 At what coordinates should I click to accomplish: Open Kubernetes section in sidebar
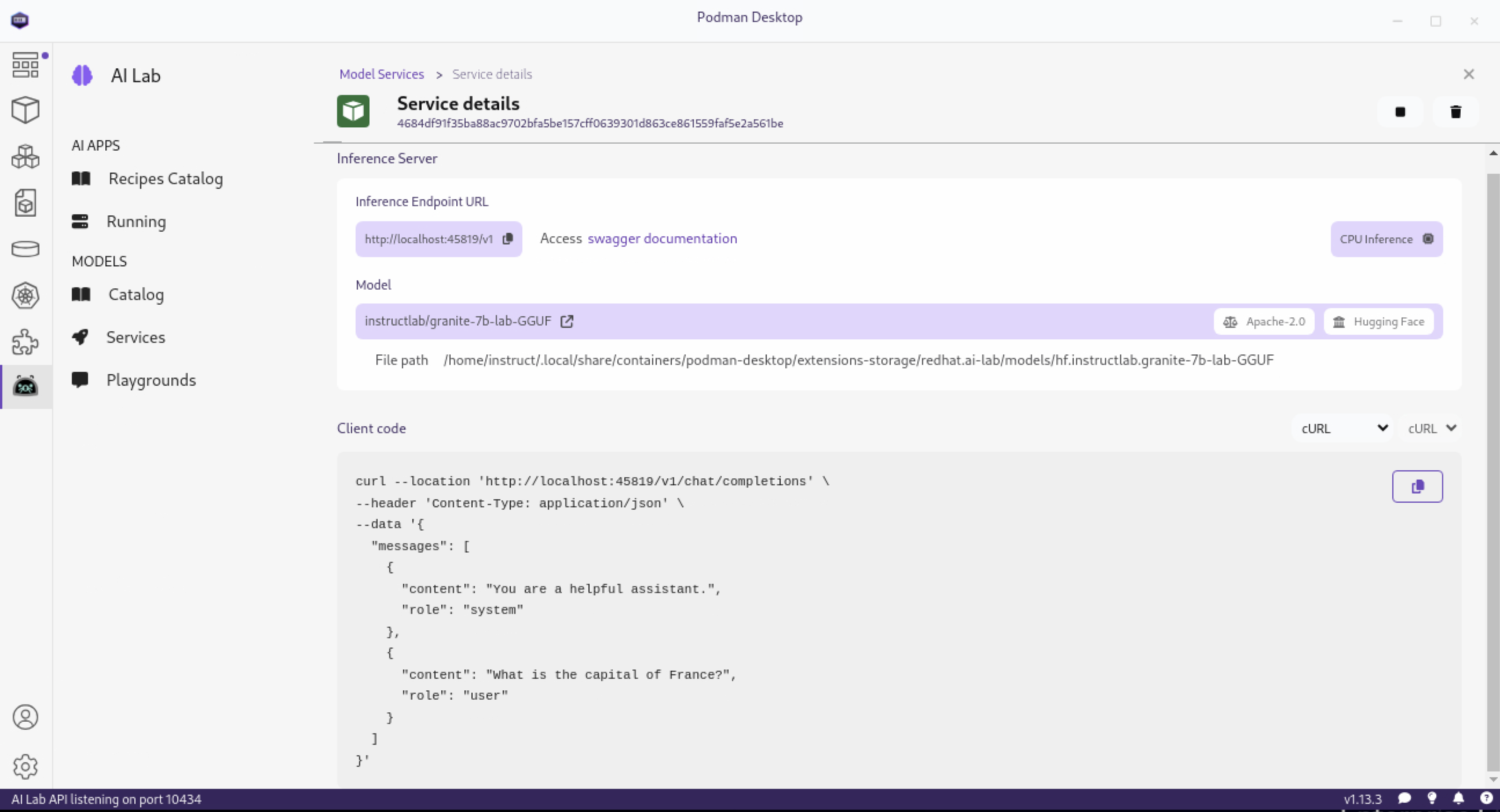pos(25,295)
